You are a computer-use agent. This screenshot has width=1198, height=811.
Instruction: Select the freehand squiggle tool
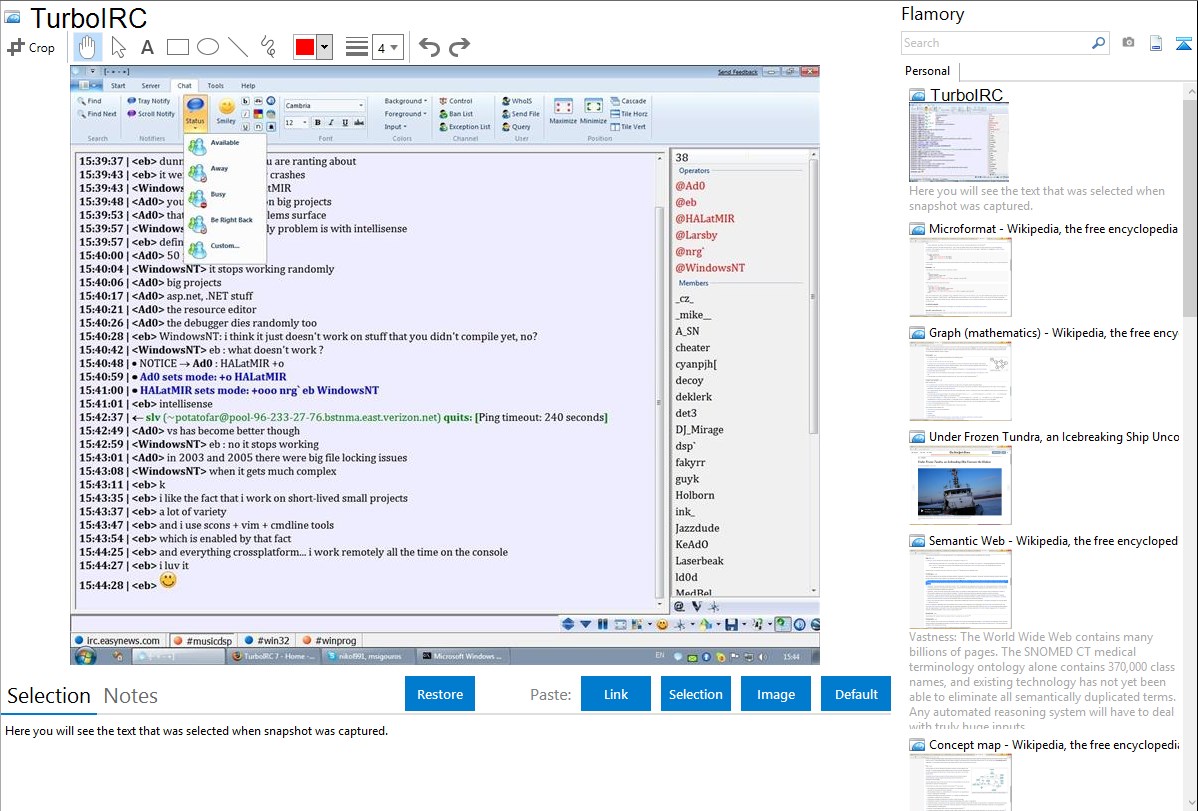click(268, 47)
